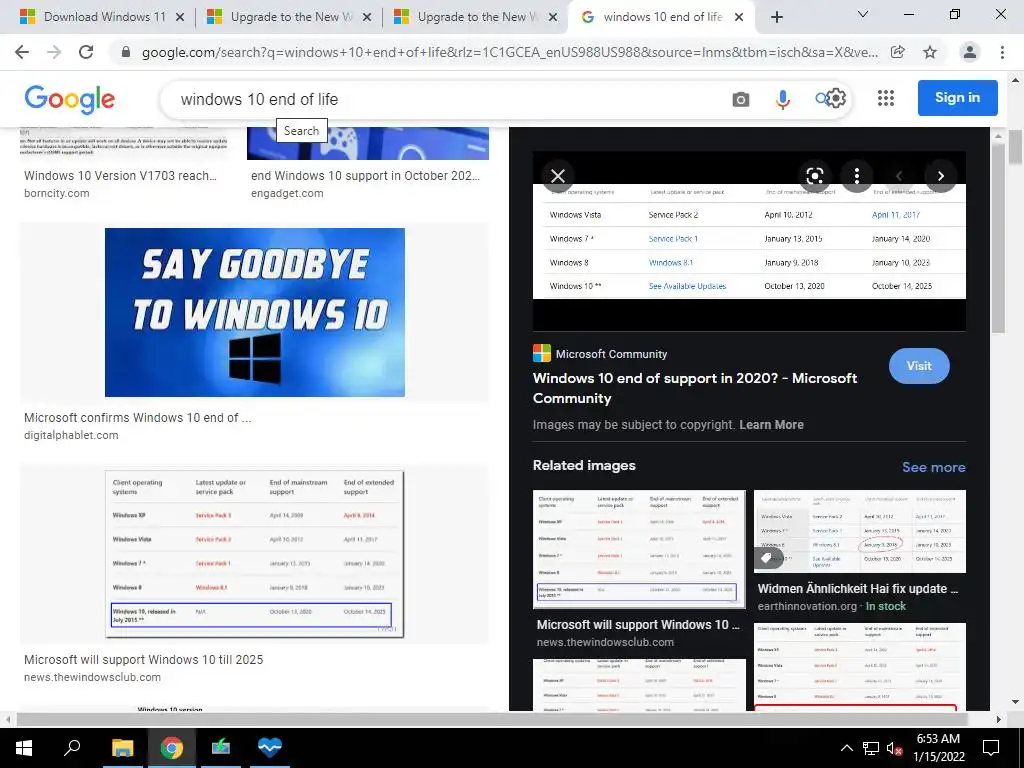Click the muted volume tray icon

pyautogui.click(x=894, y=748)
